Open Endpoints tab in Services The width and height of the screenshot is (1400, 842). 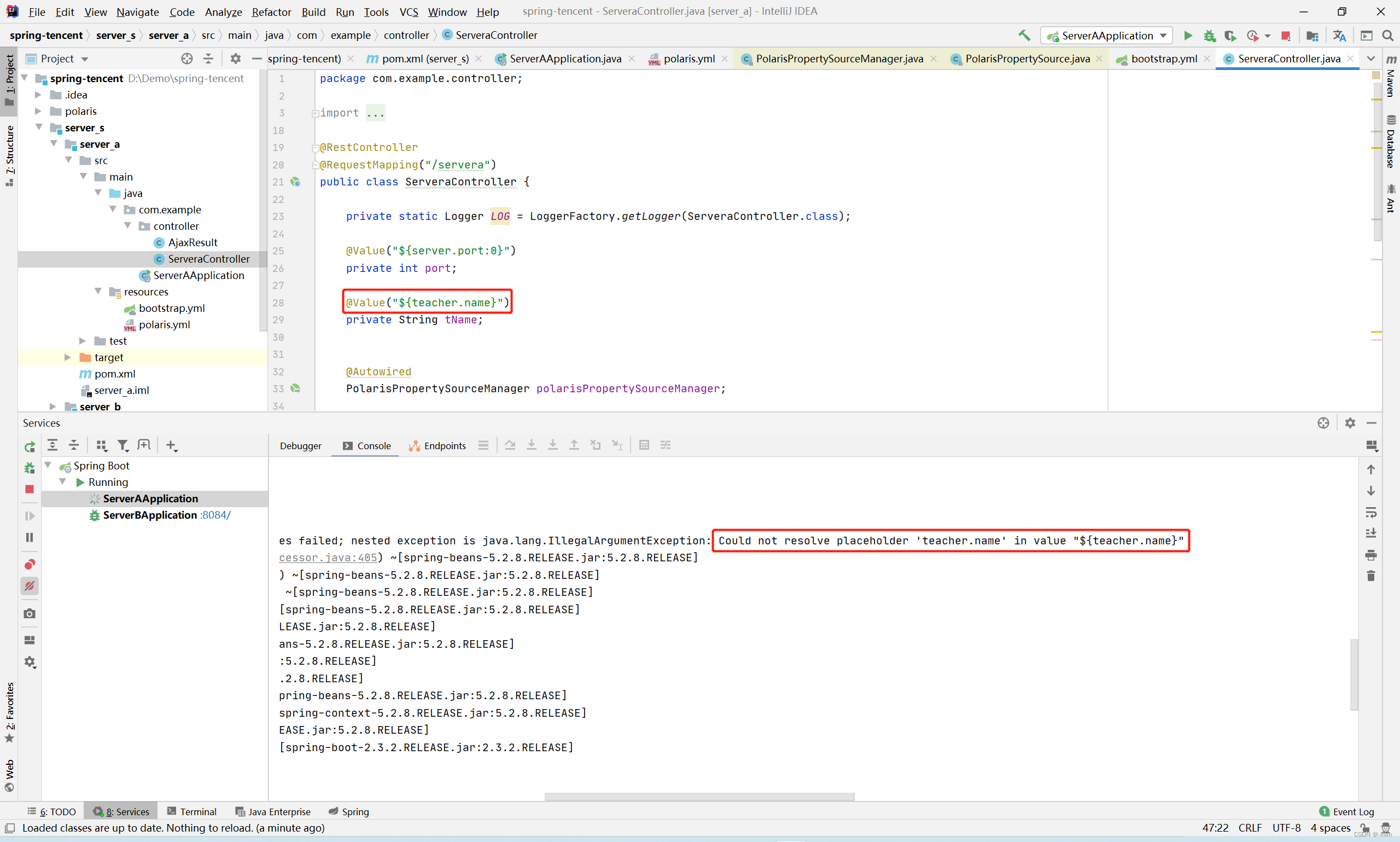coord(437,445)
